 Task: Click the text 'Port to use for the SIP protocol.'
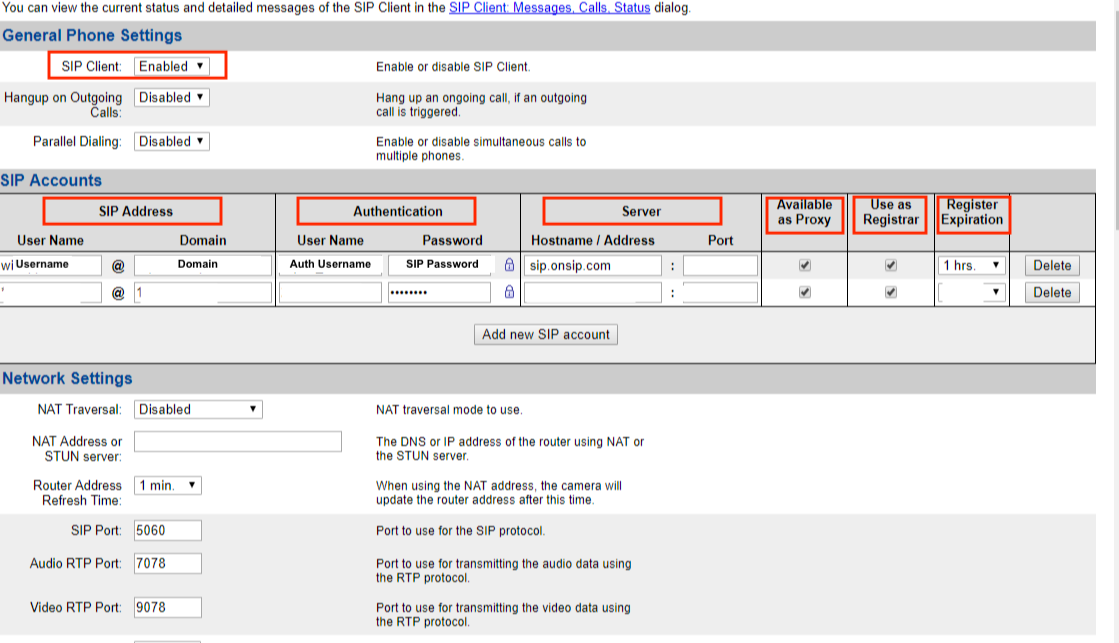coord(460,531)
